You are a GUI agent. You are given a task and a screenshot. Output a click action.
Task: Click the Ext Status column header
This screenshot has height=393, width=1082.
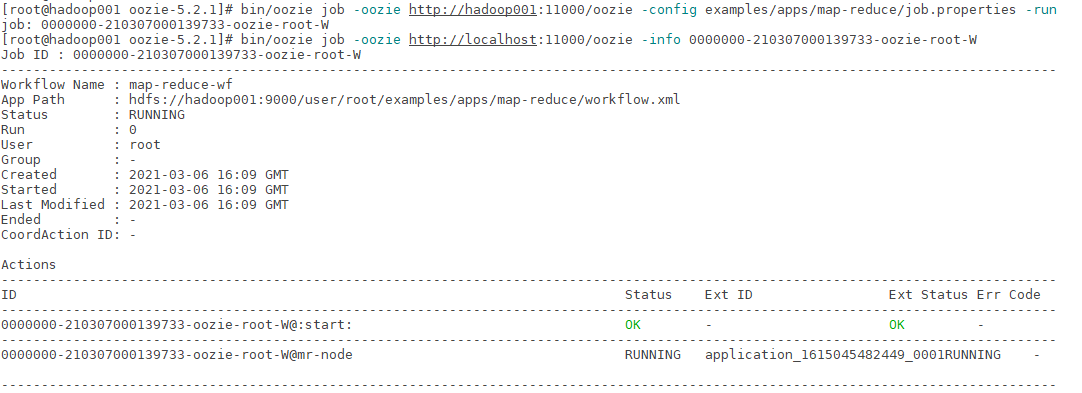pos(928,295)
